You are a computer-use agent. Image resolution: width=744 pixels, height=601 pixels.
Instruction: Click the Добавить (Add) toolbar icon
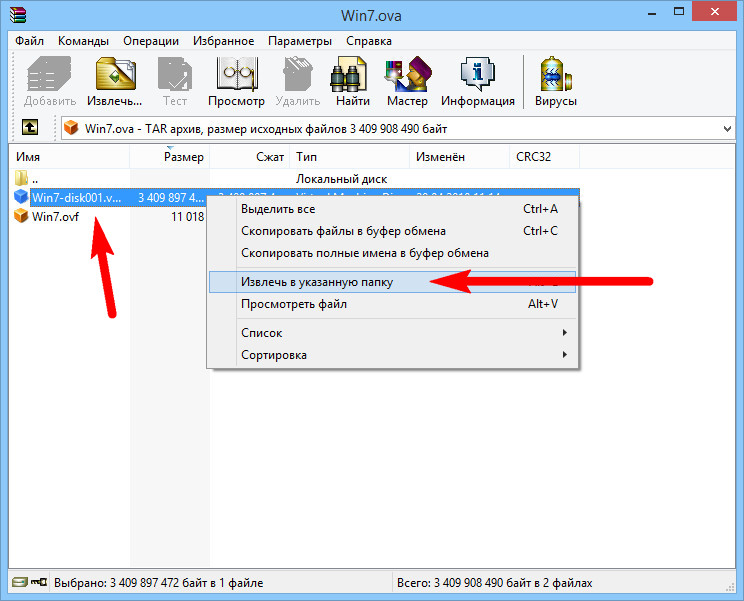49,81
